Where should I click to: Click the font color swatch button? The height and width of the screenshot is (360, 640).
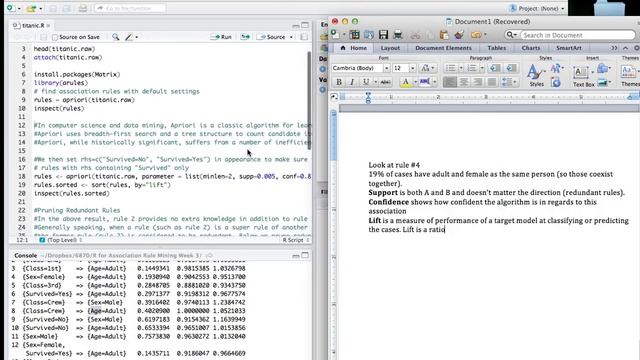(x=424, y=82)
